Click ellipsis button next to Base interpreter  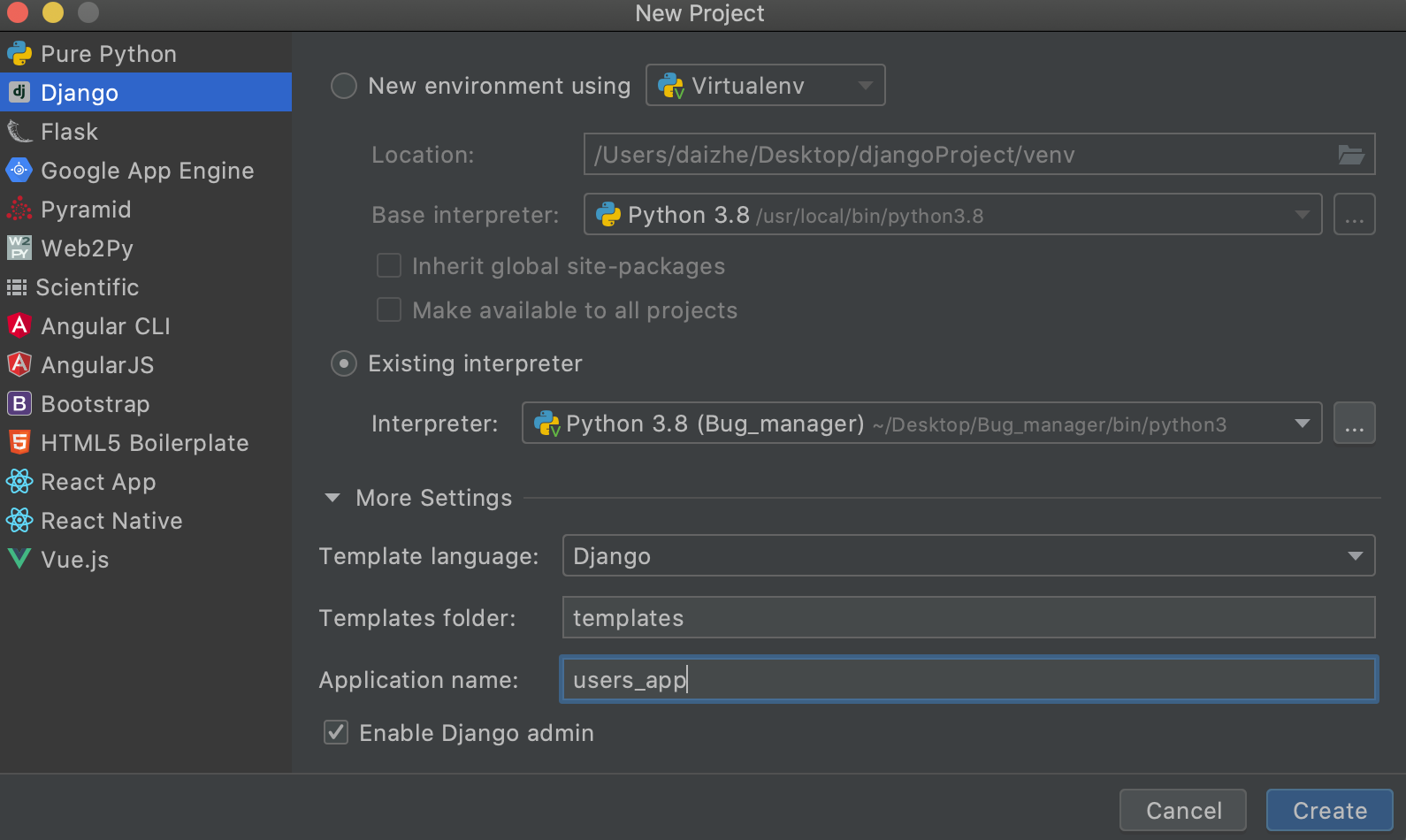click(x=1354, y=214)
